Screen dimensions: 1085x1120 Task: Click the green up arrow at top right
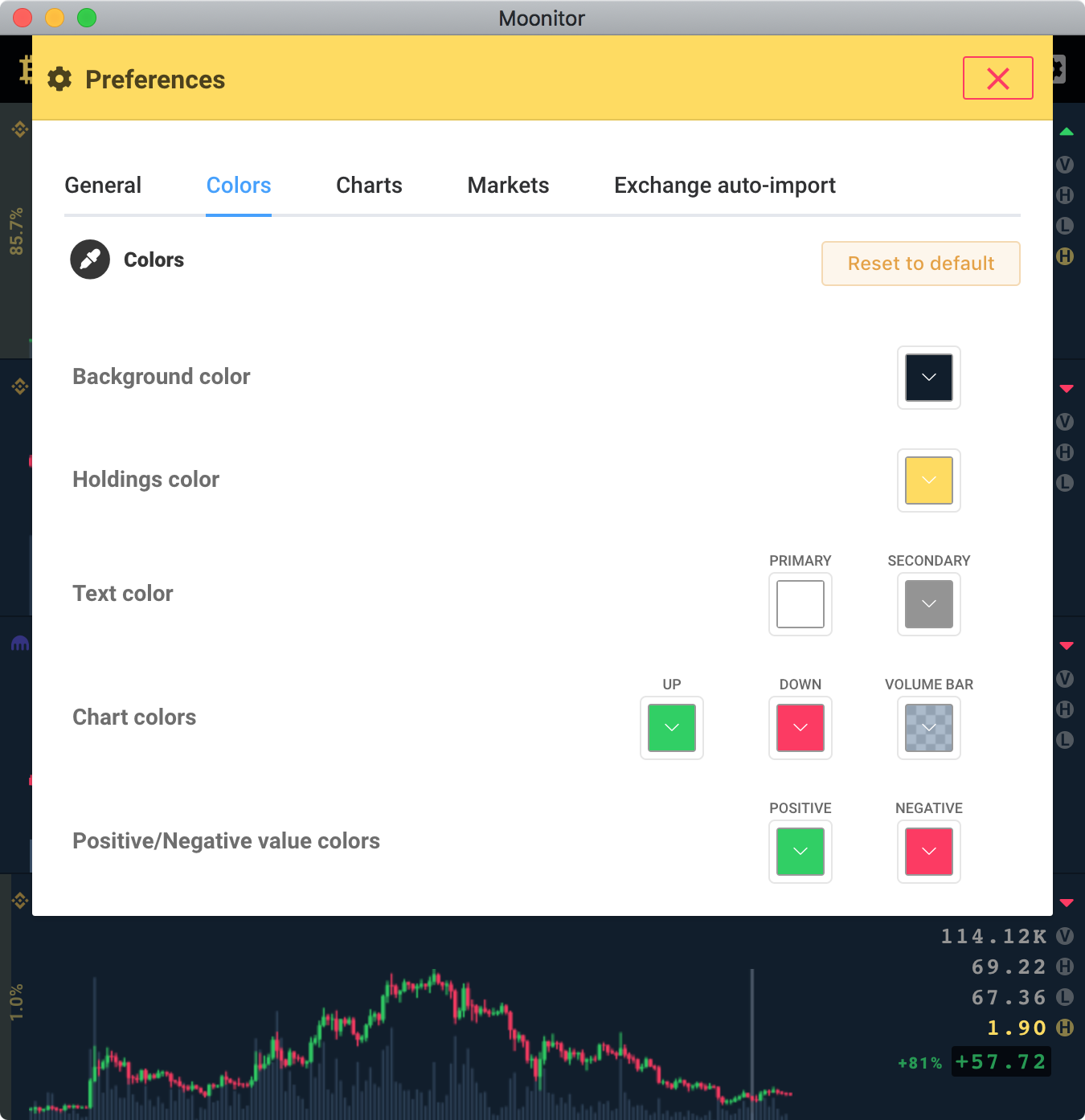(1067, 132)
